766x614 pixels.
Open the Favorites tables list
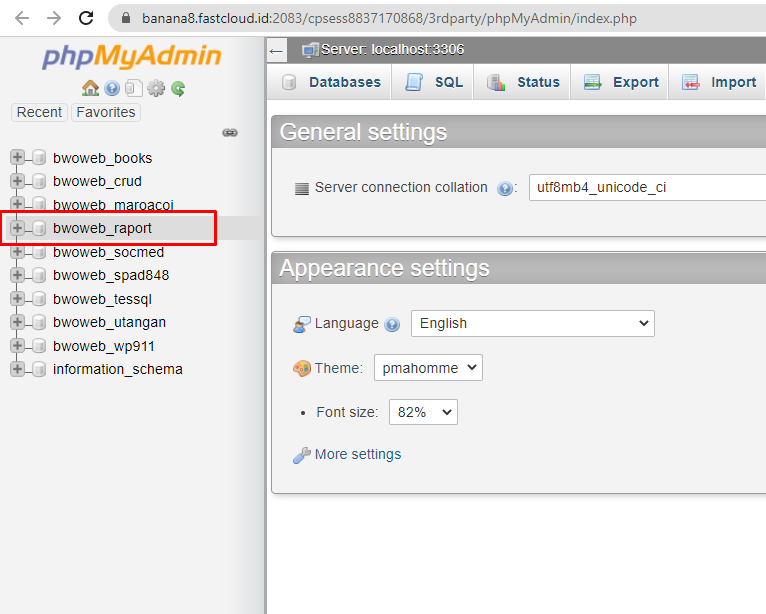[106, 112]
